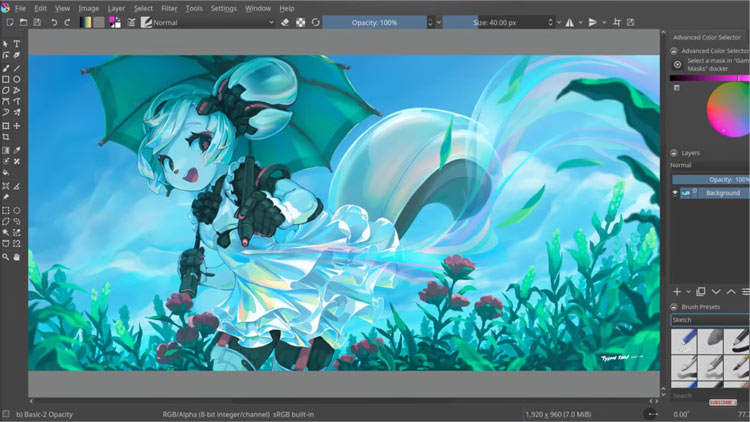Screen dimensions: 750x422
Task: Select the Elliptical Selection tool
Action: coord(17,210)
